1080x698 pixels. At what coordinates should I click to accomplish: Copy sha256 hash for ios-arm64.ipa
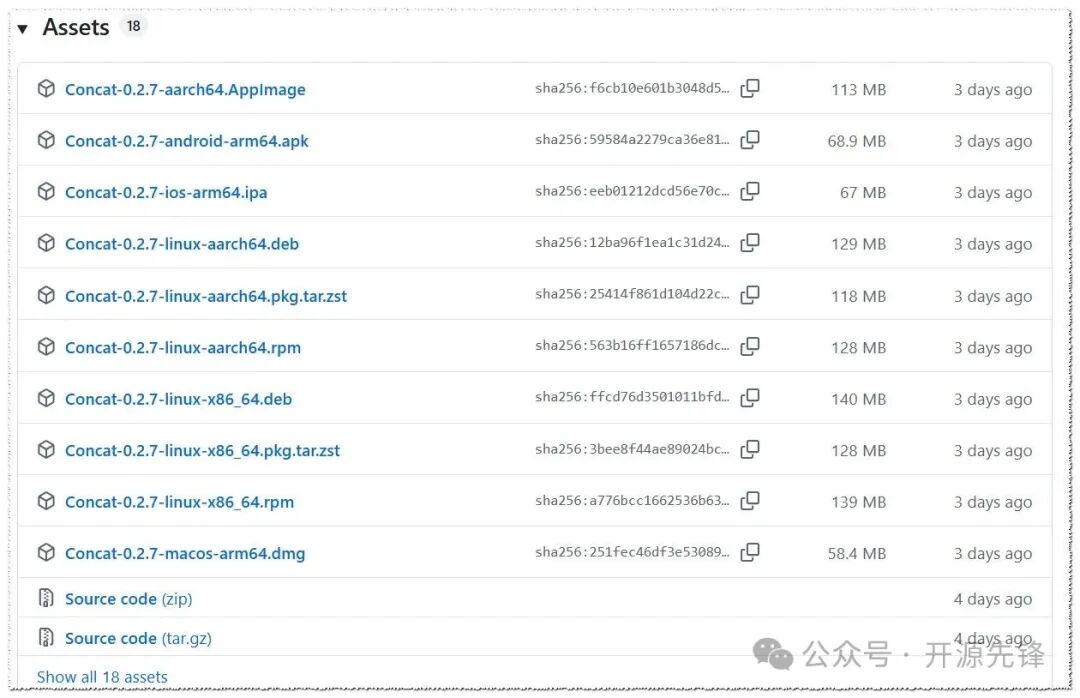coord(750,191)
